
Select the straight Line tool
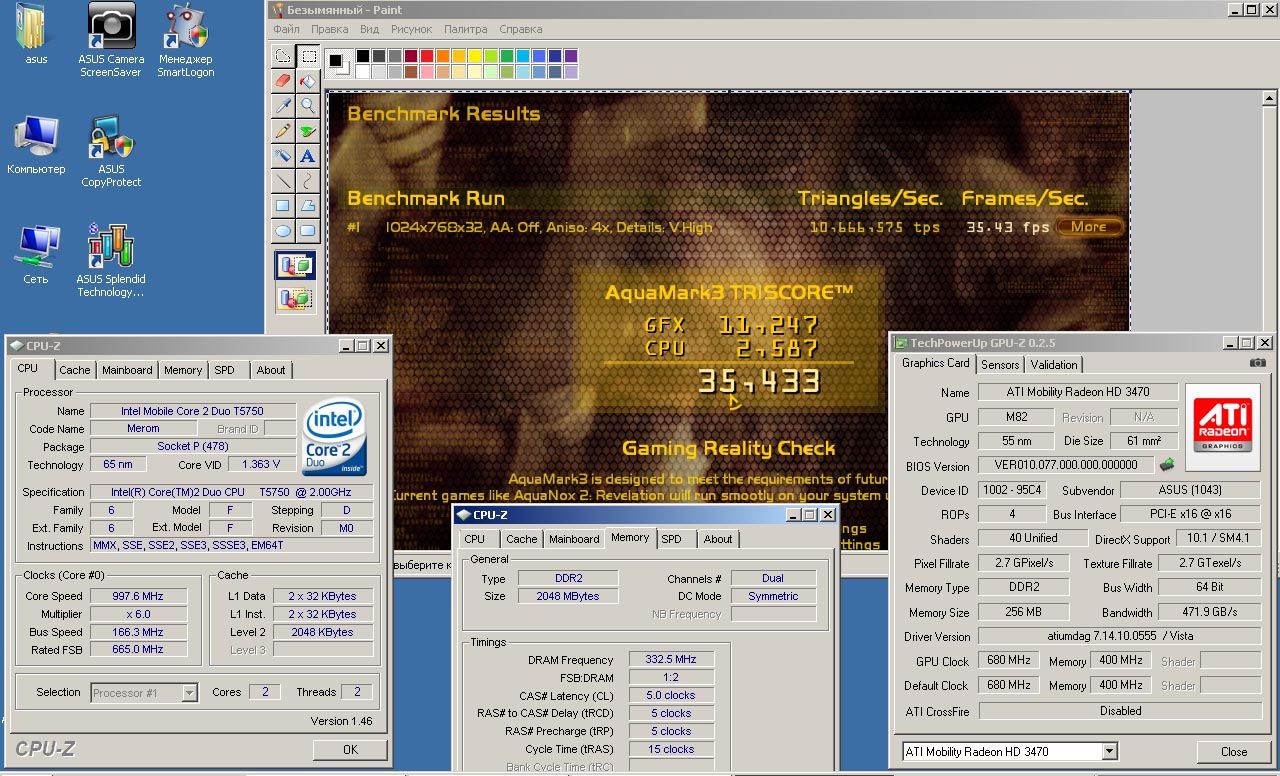pyautogui.click(x=283, y=181)
